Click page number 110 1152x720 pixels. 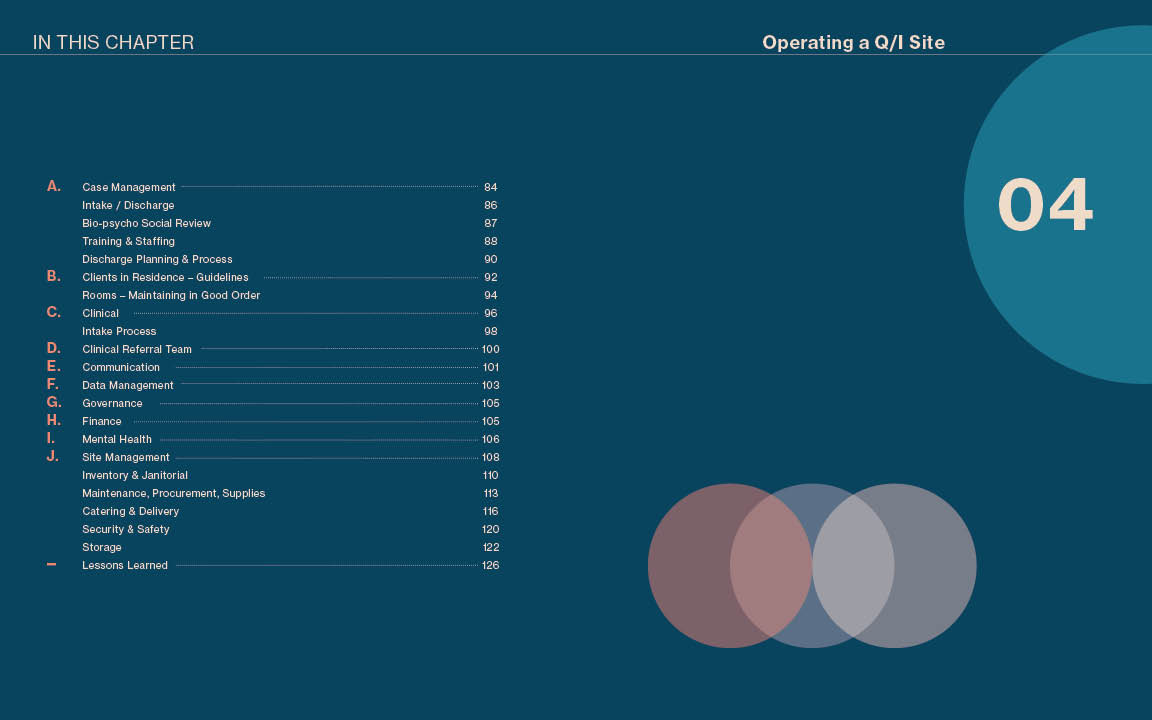click(x=491, y=475)
